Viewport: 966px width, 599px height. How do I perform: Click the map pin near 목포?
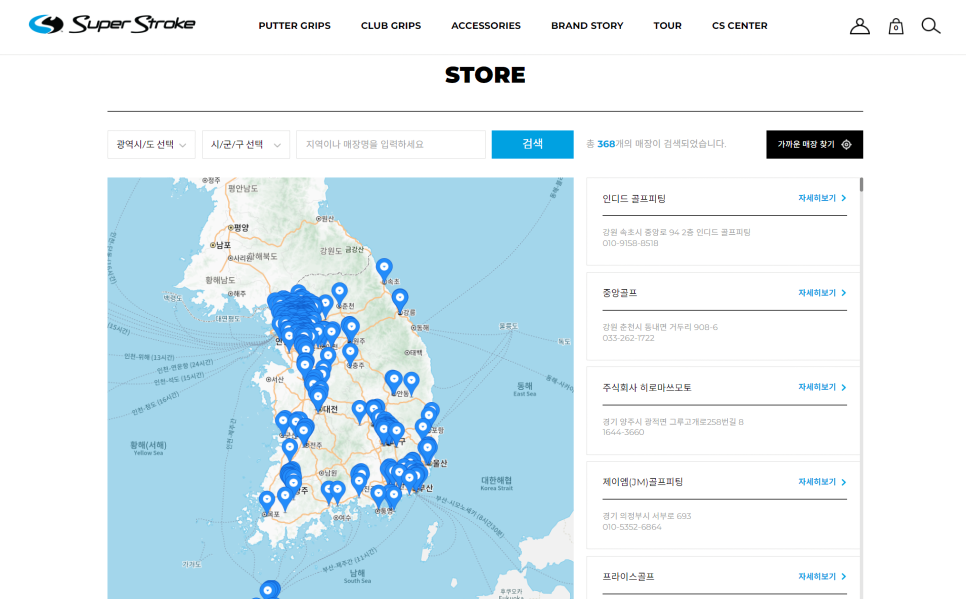267,502
